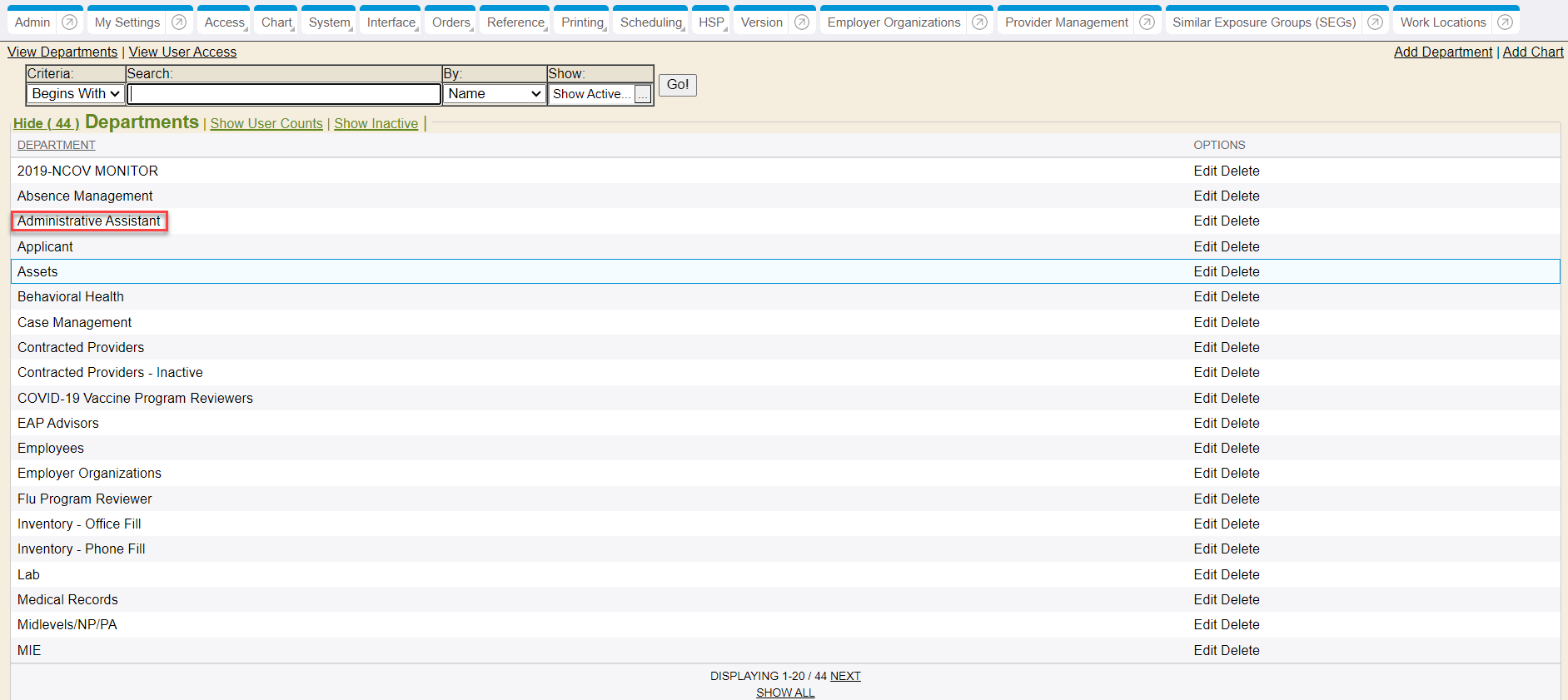Click the ellipsis button next to Show Active
The image size is (1568, 700).
click(x=643, y=95)
